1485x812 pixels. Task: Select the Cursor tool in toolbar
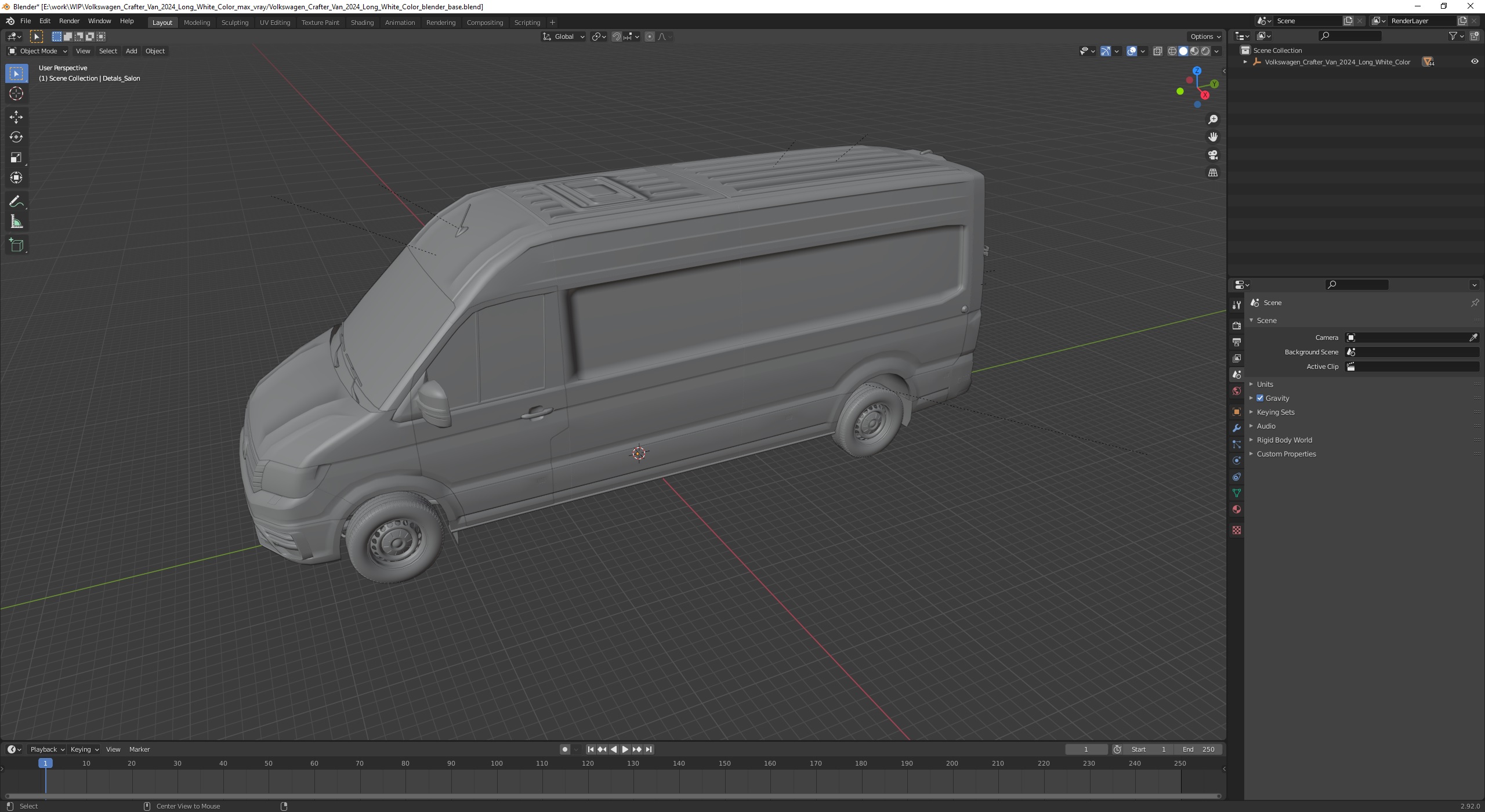(16, 93)
